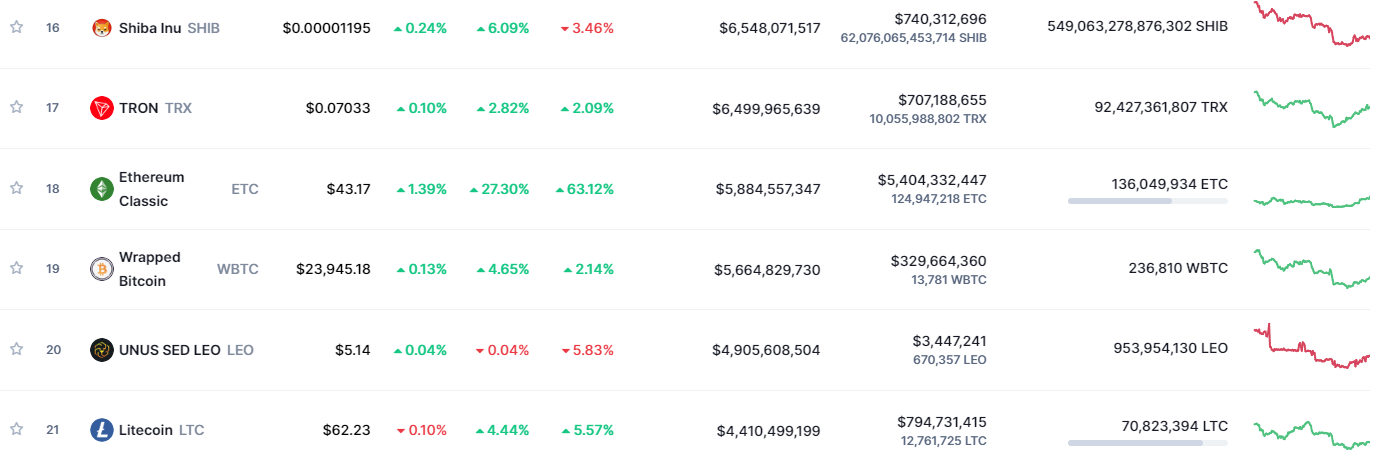
Task: Click the Wrapped Bitcoin logo icon
Action: click(x=102, y=269)
